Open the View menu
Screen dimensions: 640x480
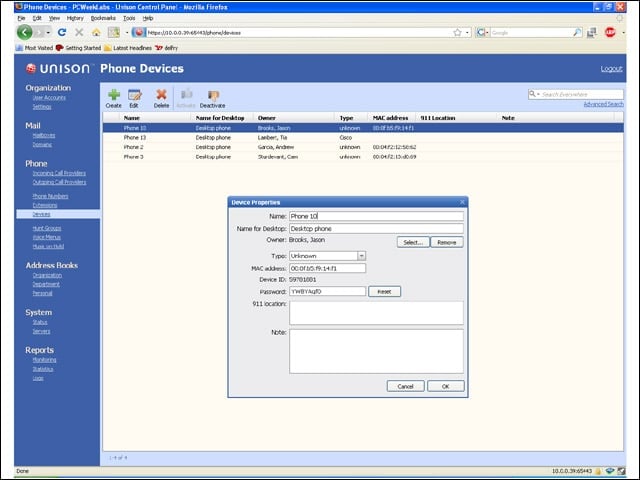(x=54, y=18)
